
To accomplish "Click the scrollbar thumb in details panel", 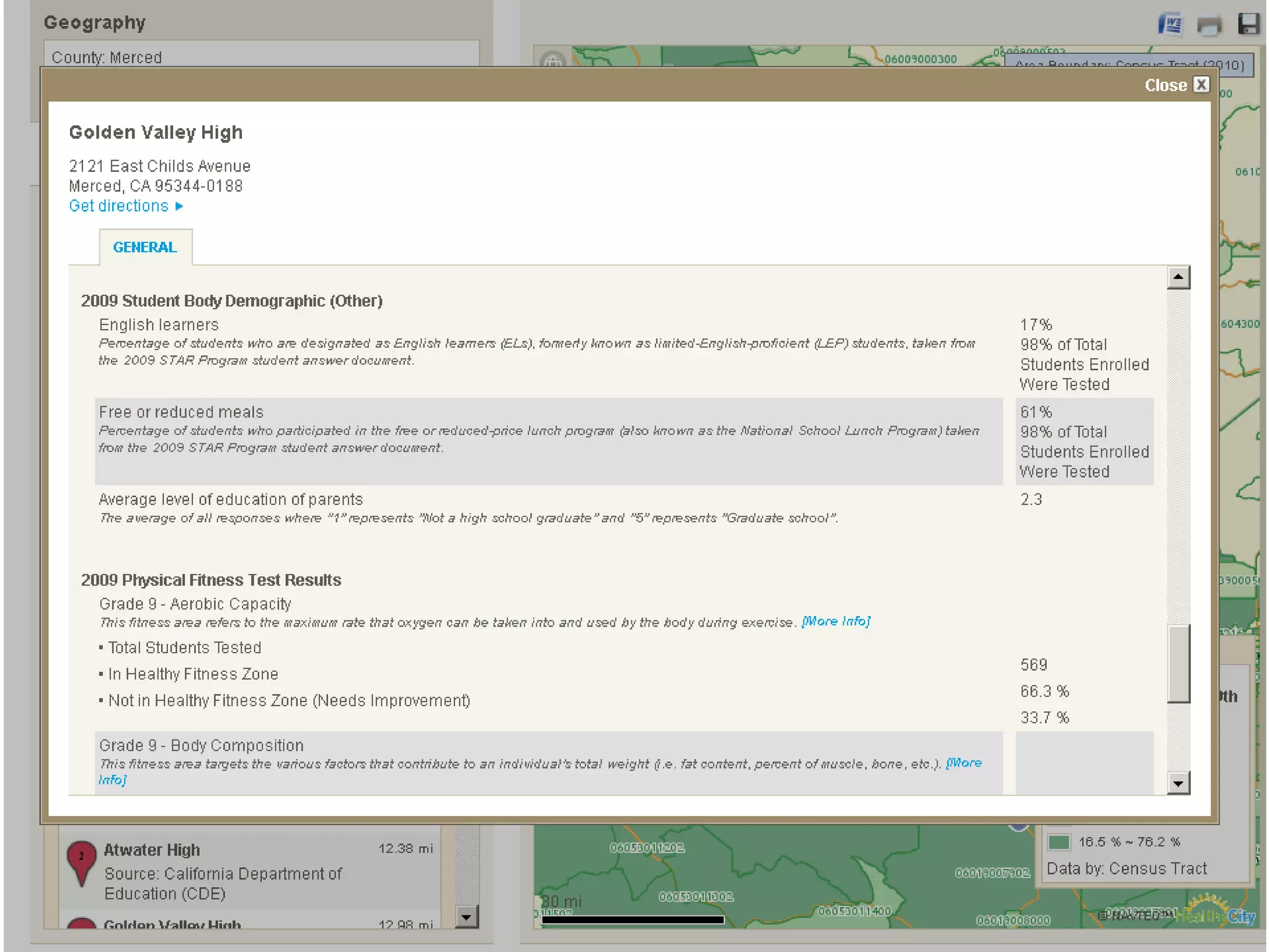I will tap(1178, 664).
